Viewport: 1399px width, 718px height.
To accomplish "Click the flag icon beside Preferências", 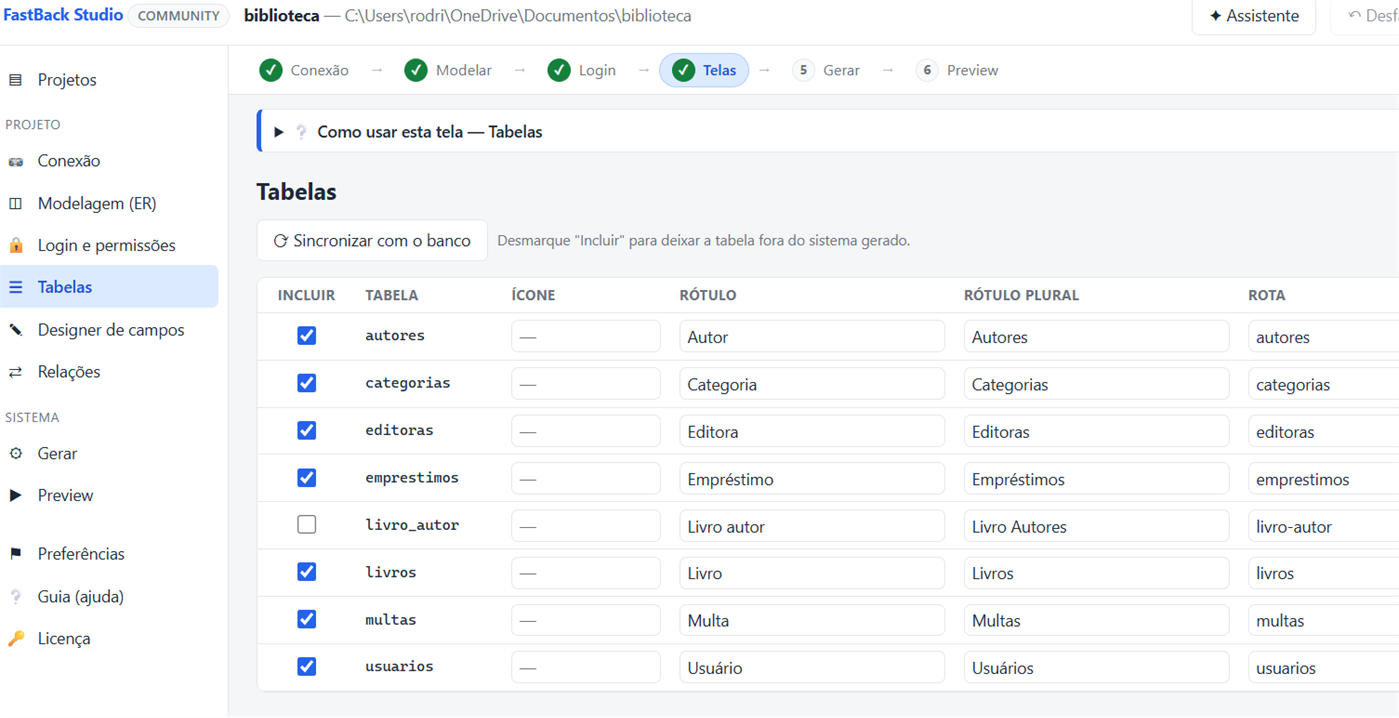I will coord(15,554).
